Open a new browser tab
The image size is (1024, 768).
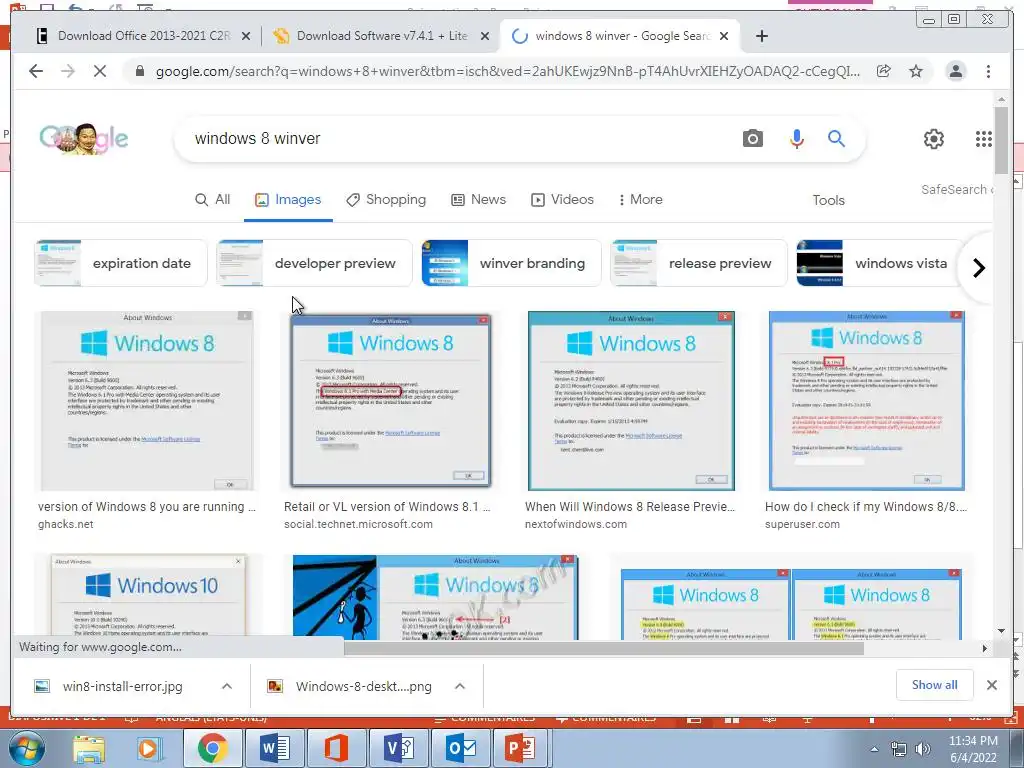(x=761, y=36)
